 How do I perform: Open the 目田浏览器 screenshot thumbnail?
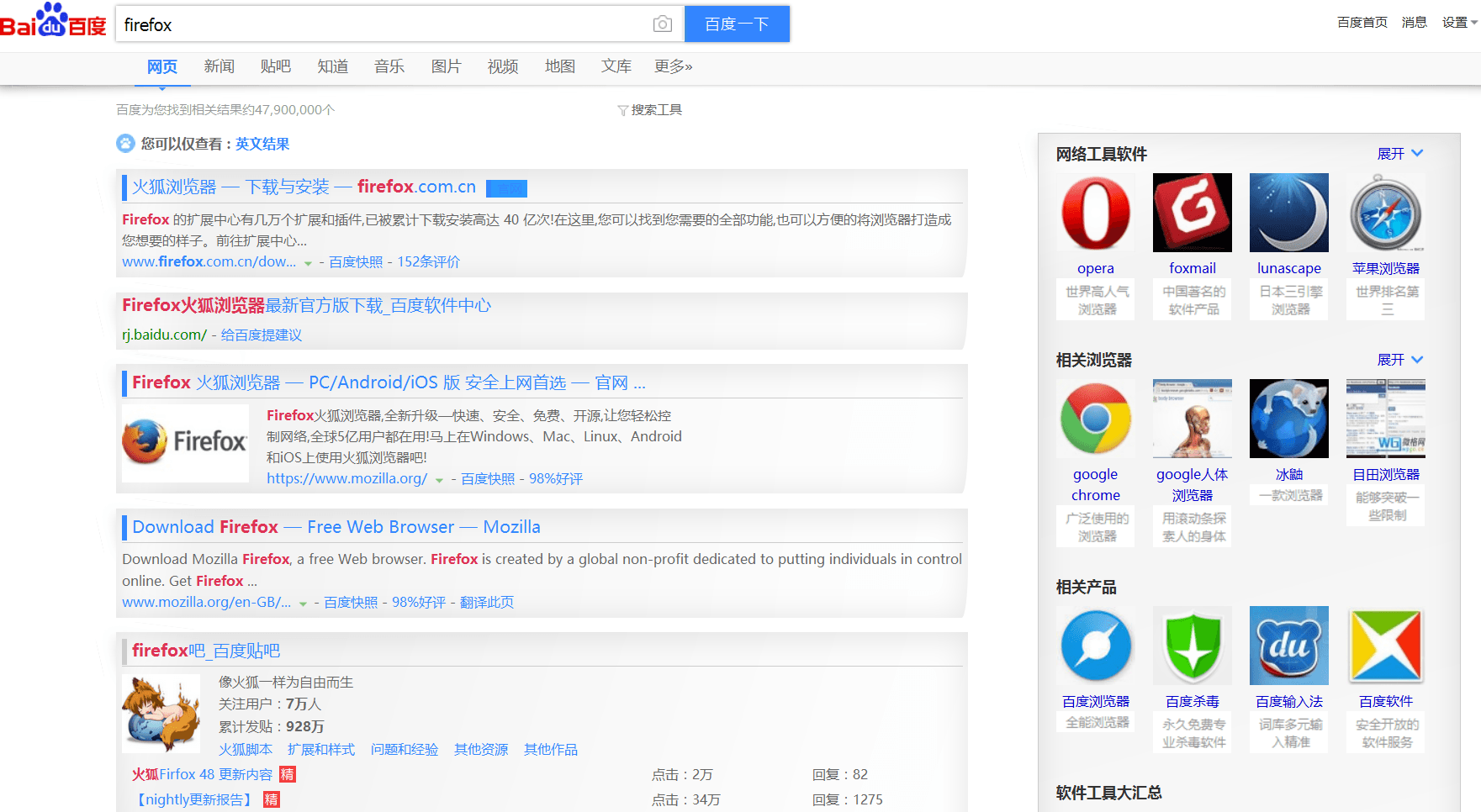tap(1385, 419)
